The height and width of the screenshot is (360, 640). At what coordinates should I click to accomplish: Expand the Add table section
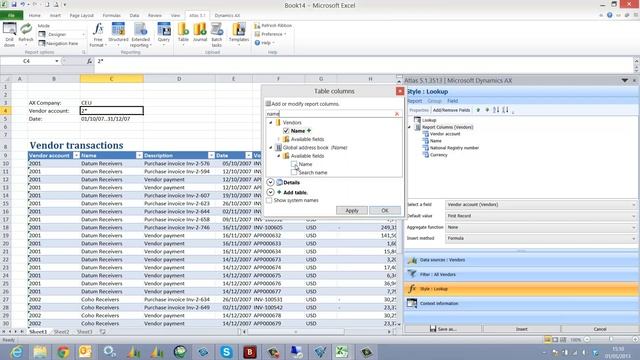click(x=270, y=192)
